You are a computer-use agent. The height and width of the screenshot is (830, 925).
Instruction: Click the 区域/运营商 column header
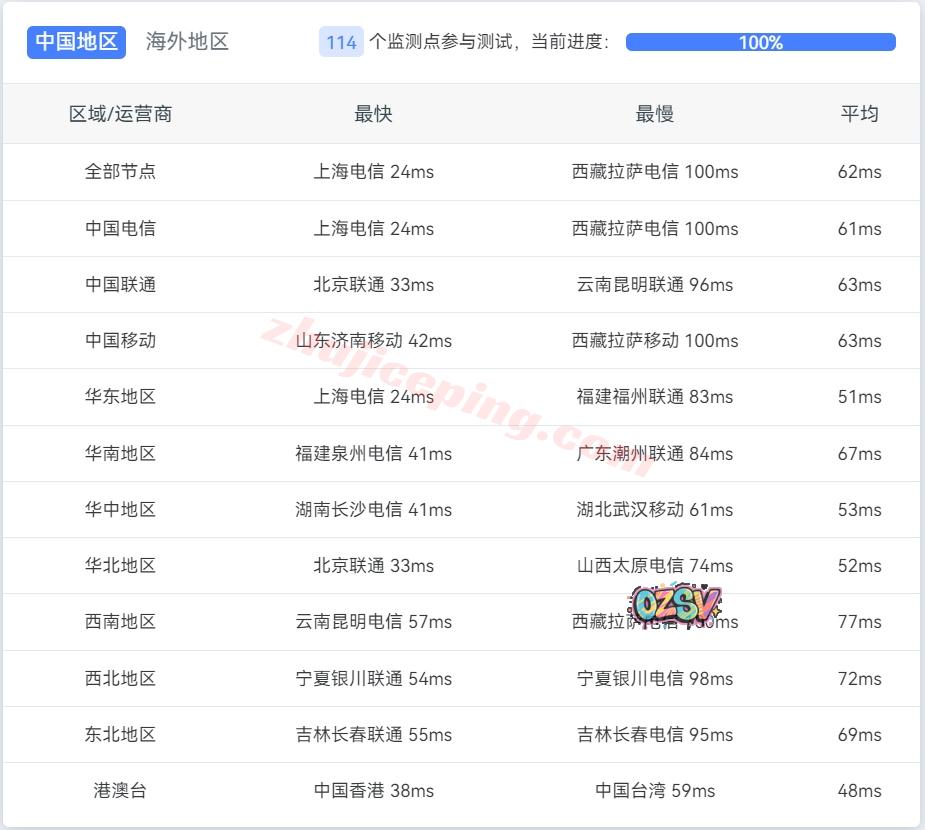click(x=120, y=114)
